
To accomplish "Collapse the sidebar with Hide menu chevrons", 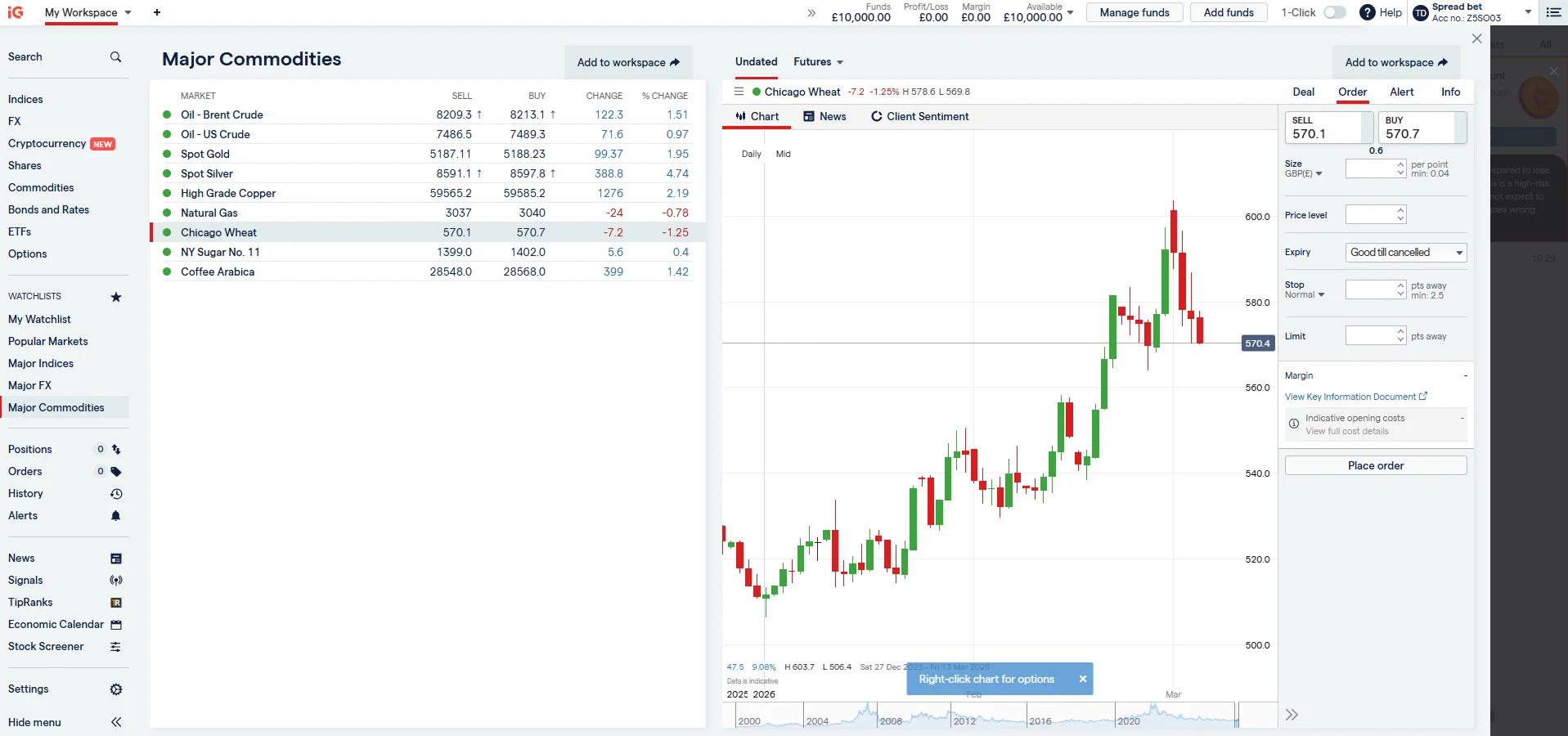I will tap(115, 722).
